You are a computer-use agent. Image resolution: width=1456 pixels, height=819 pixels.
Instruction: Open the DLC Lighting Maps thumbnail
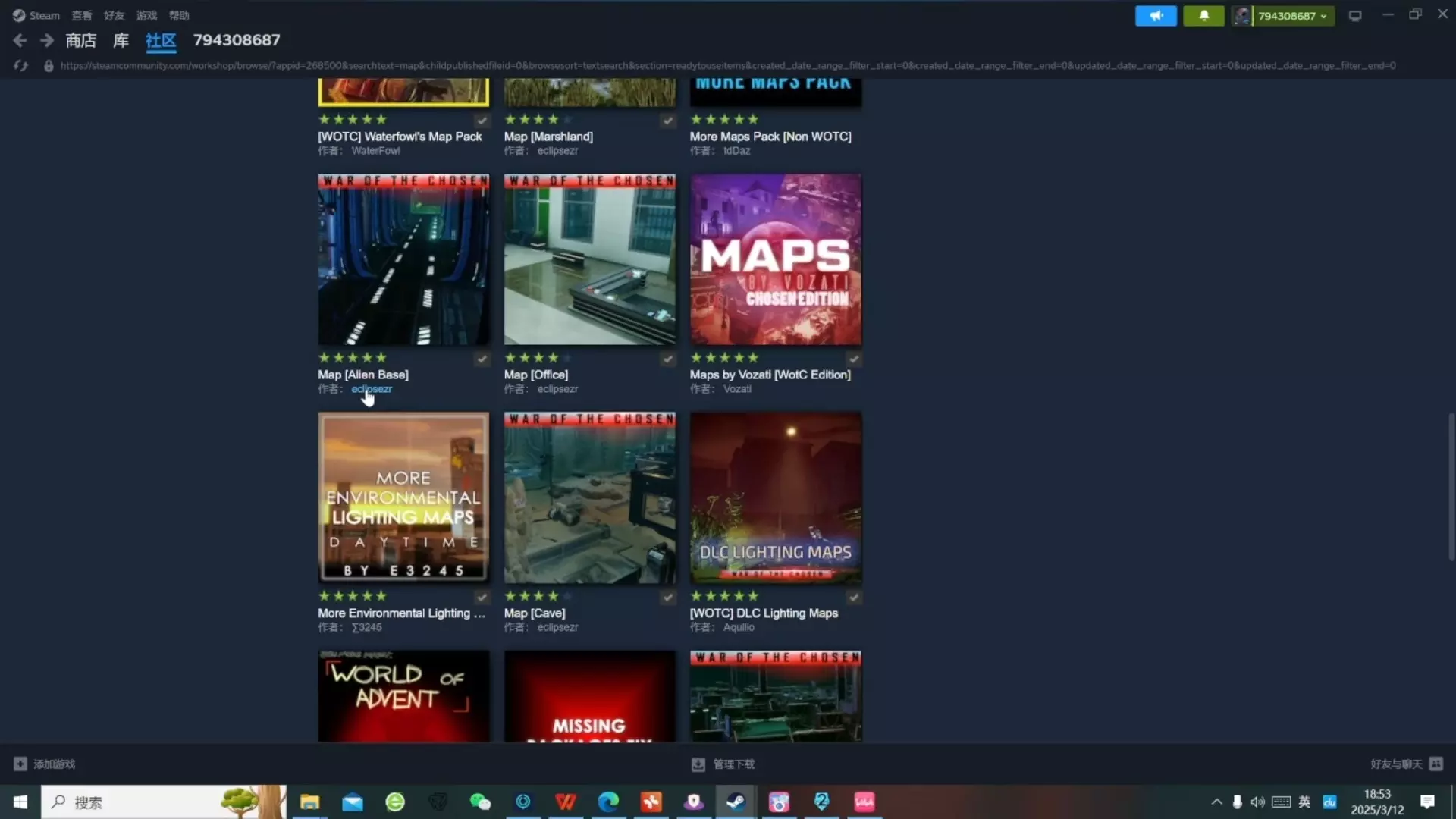pyautogui.click(x=776, y=497)
